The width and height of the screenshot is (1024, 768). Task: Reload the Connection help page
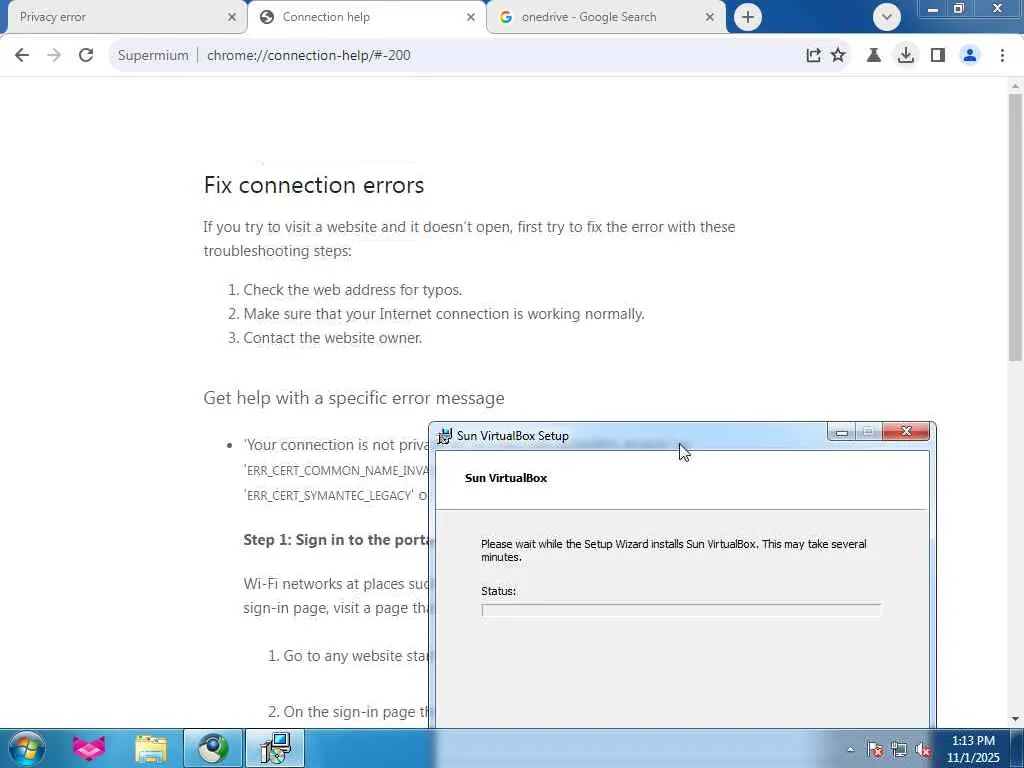click(x=86, y=55)
